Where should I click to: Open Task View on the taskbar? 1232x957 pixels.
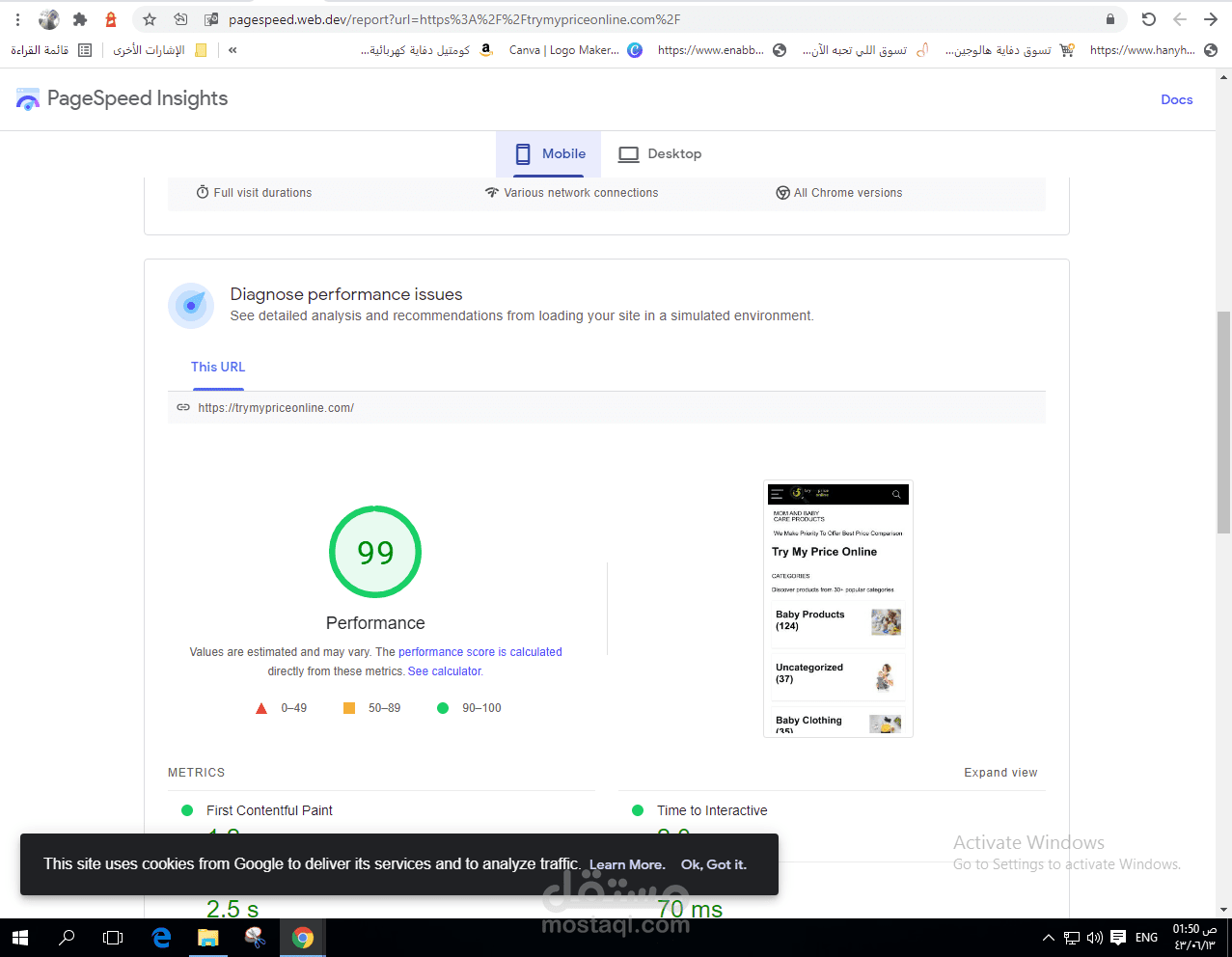113,938
